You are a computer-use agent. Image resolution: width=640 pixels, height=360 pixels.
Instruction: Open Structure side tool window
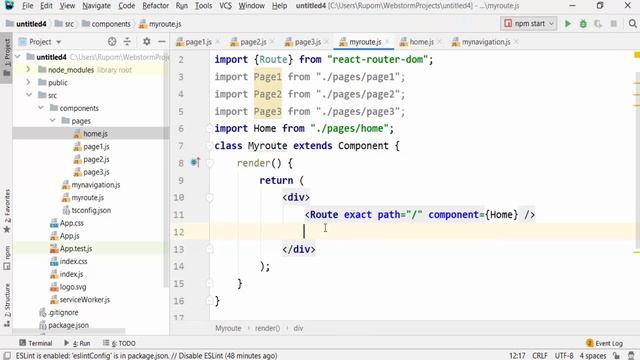(x=7, y=305)
